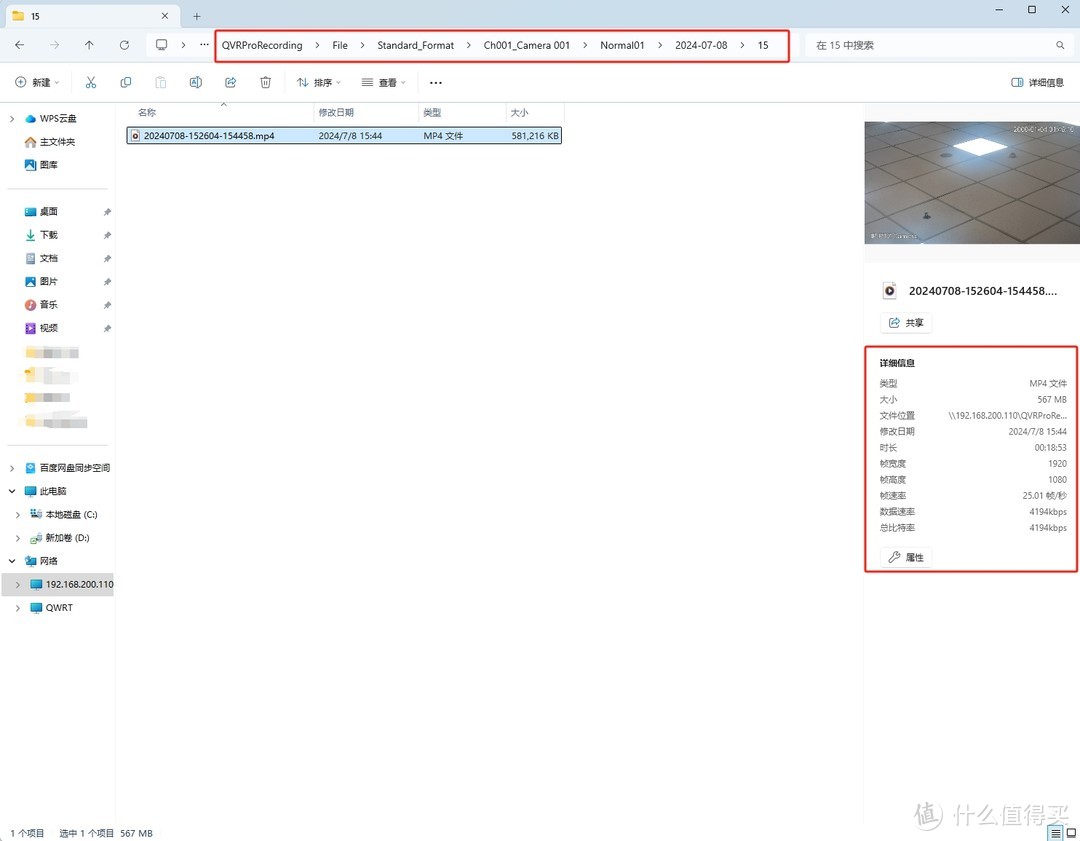Click the 属性 properties button

pyautogui.click(x=906, y=557)
